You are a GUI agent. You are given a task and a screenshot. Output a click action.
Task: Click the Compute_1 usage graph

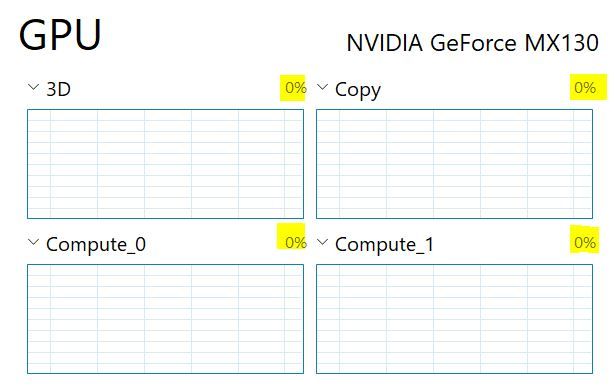click(x=455, y=319)
